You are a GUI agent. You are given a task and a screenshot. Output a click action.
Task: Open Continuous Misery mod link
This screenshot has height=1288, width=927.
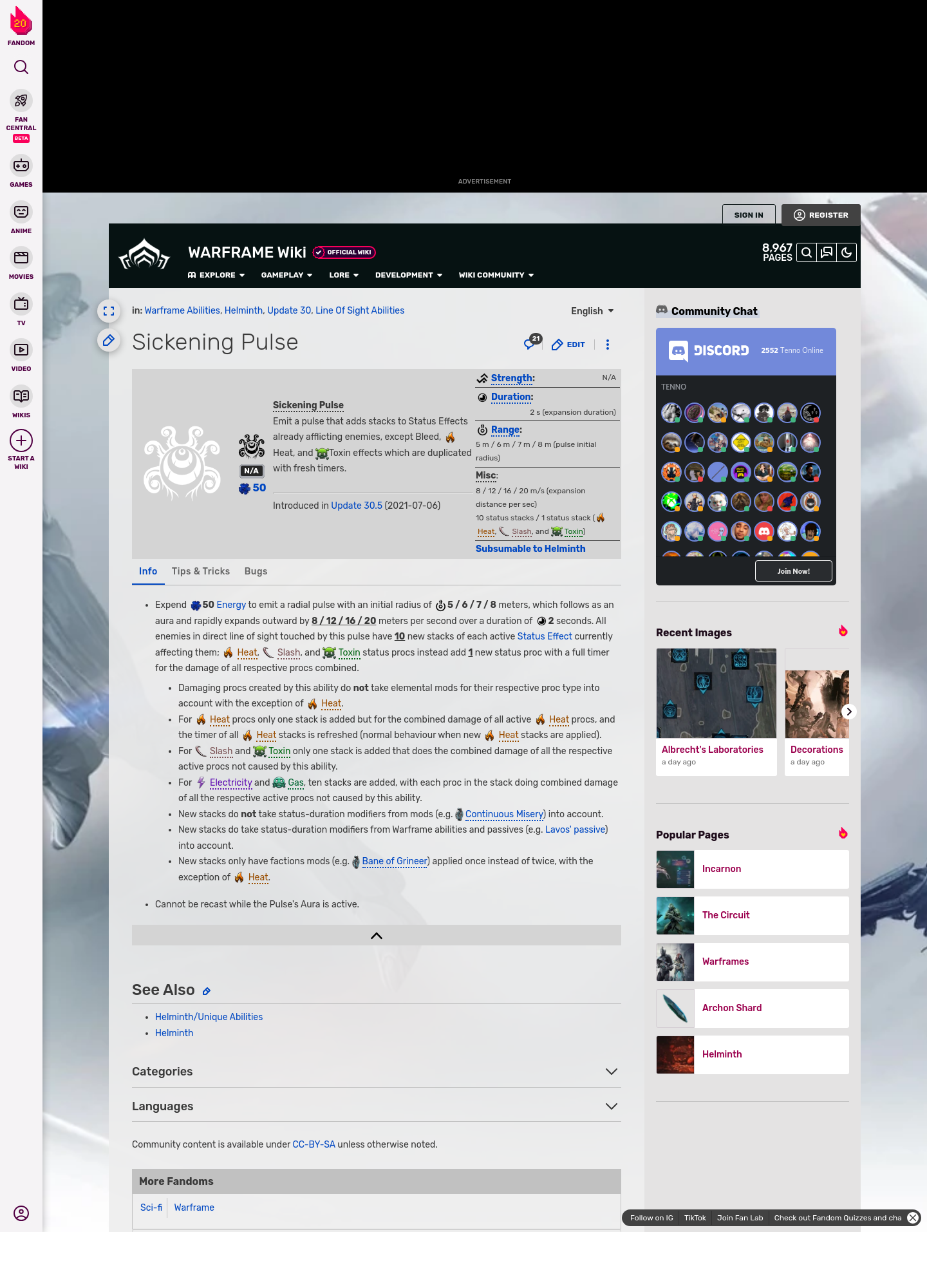[x=504, y=814]
